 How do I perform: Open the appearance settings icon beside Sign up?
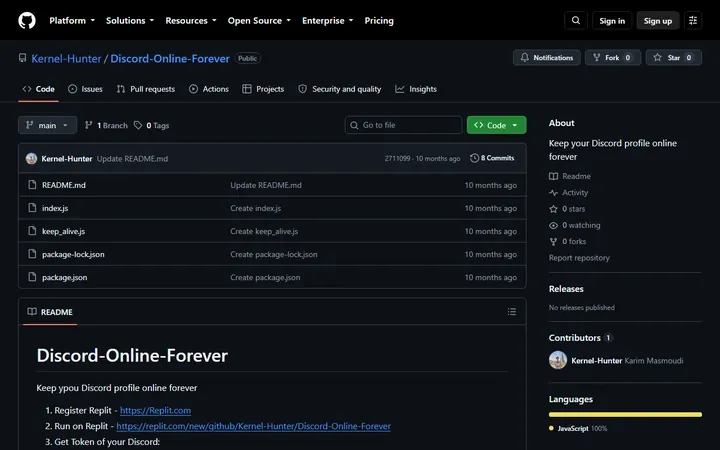pos(693,21)
